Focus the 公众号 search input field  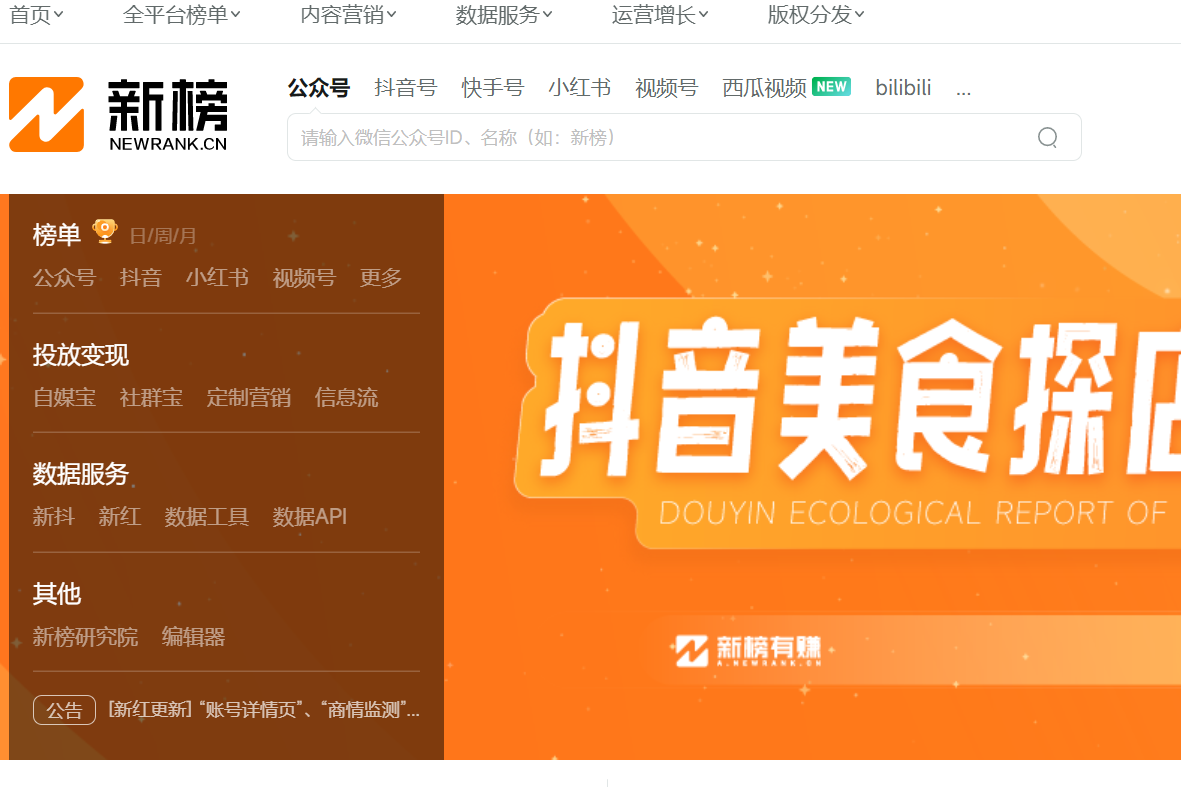click(660, 137)
